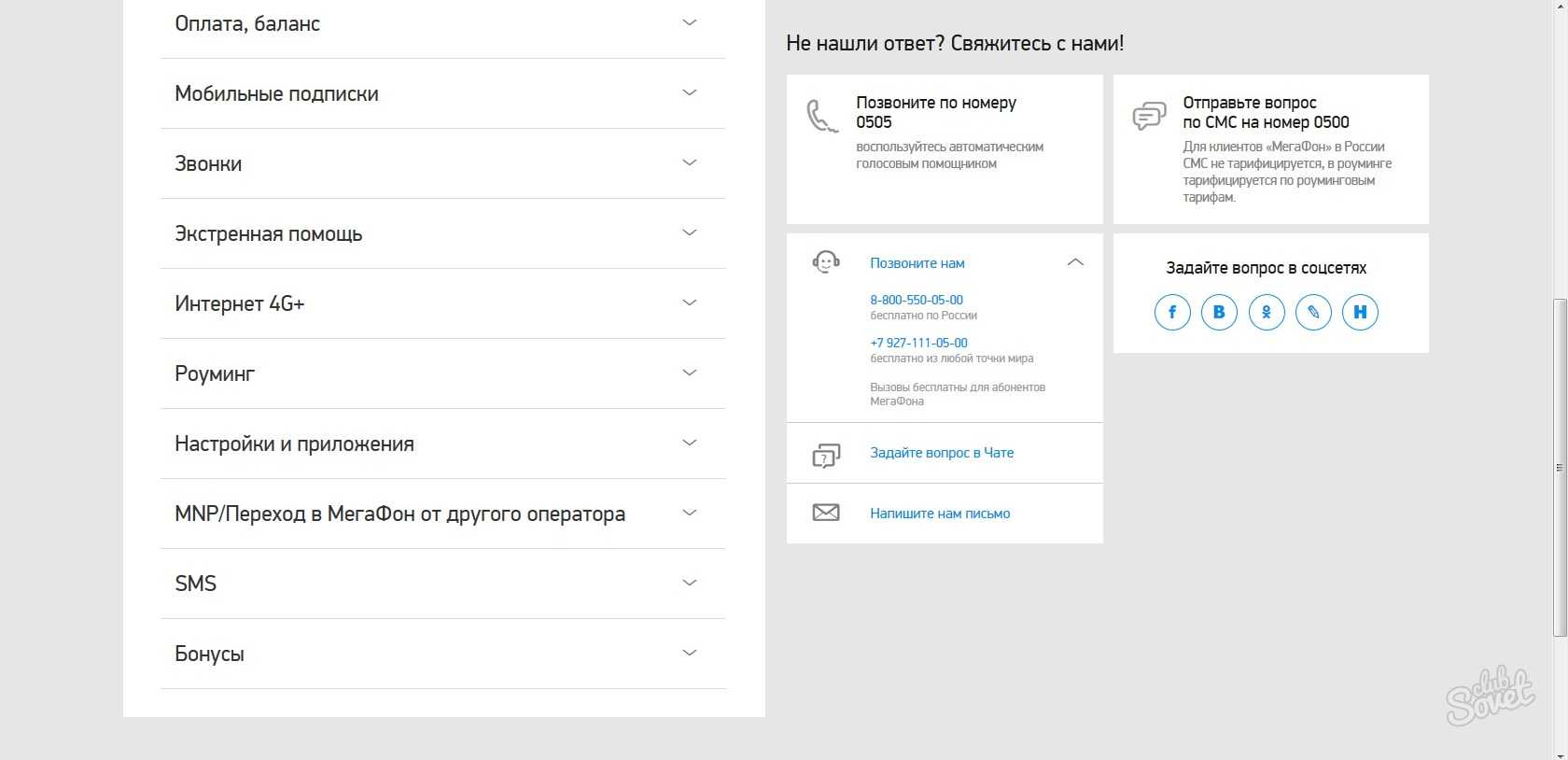Open the 'Напишите нам письмо' link
Image resolution: width=1568 pixels, height=760 pixels.
[940, 514]
